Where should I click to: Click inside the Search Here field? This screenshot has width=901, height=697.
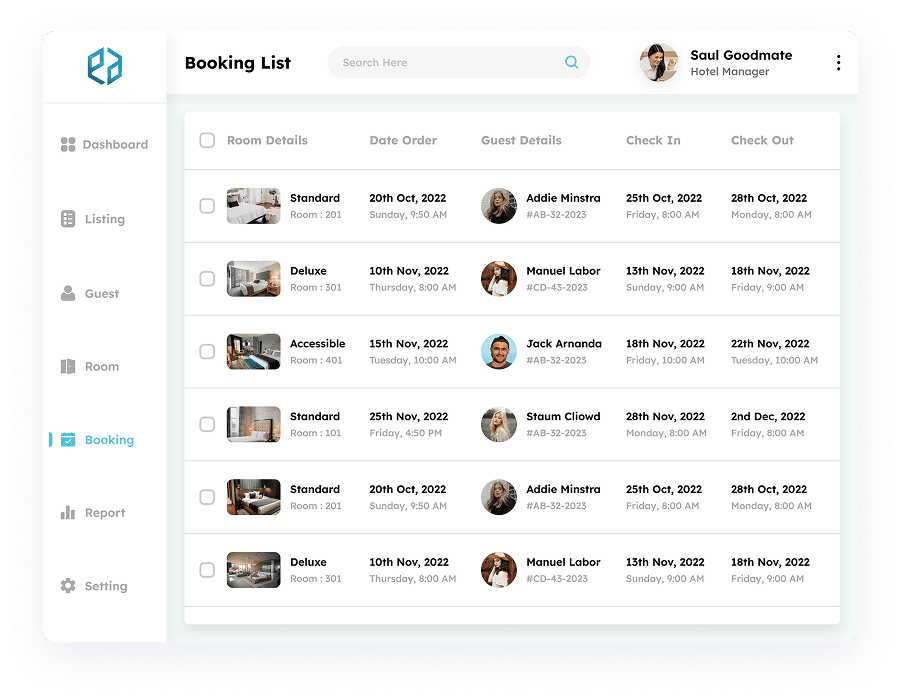pos(440,62)
